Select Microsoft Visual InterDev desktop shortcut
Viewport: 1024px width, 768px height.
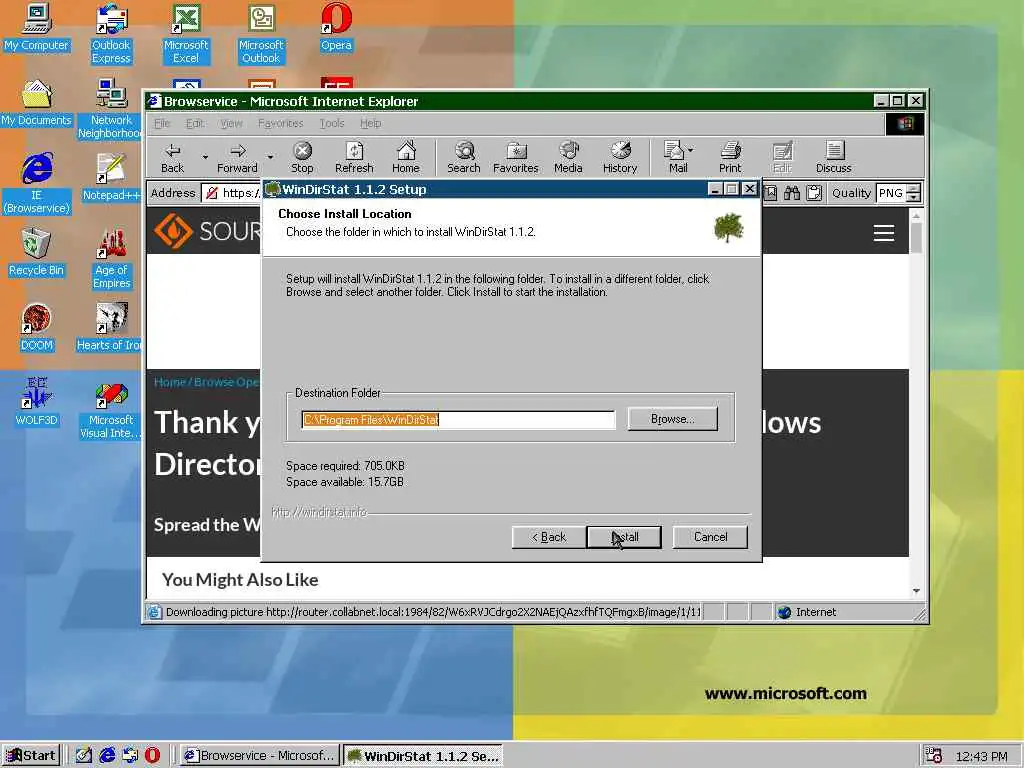111,409
